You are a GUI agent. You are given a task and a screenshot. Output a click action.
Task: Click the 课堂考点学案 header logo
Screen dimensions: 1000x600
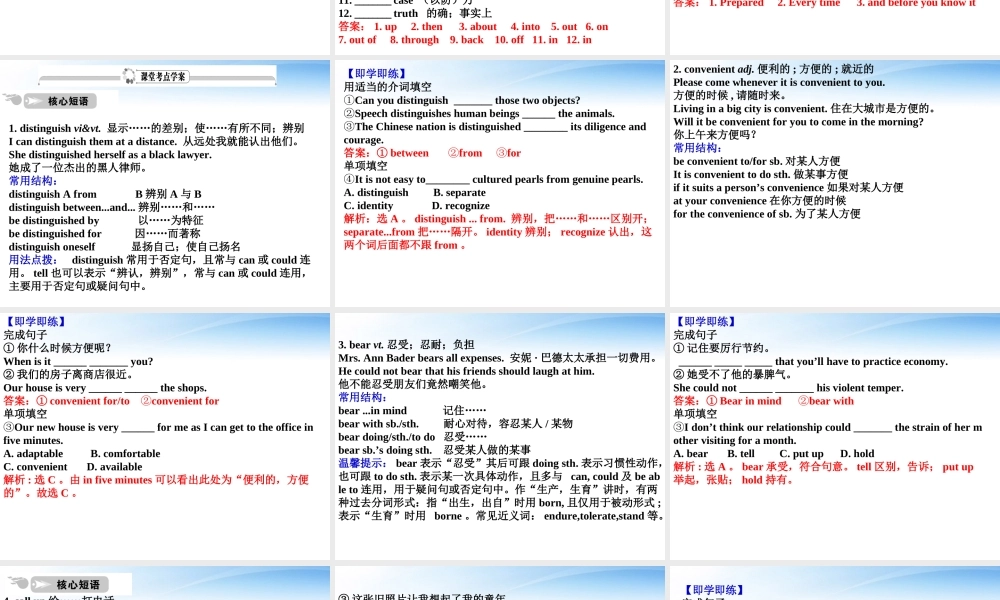coord(157,77)
